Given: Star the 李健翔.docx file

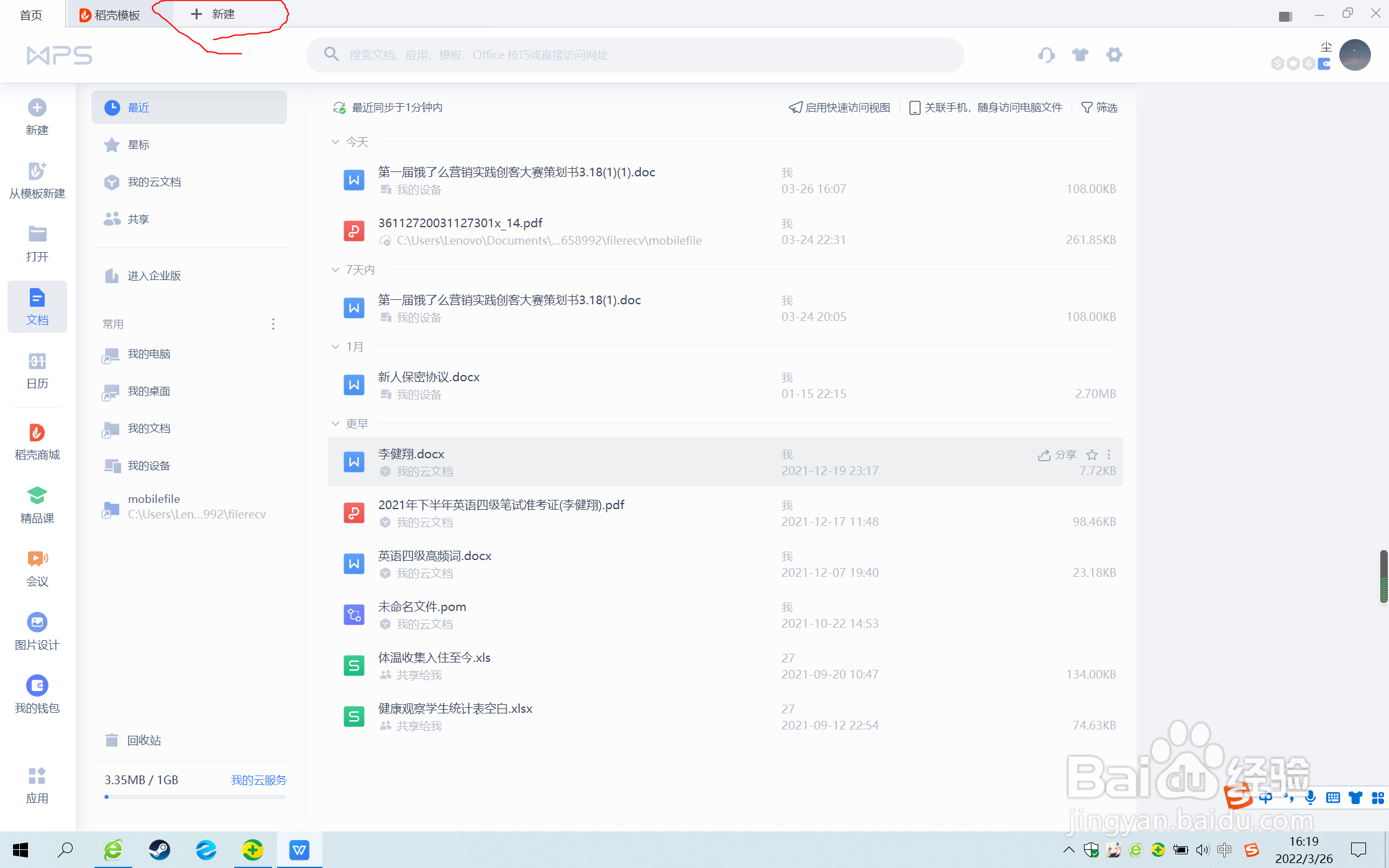Looking at the screenshot, I should pyautogui.click(x=1092, y=454).
